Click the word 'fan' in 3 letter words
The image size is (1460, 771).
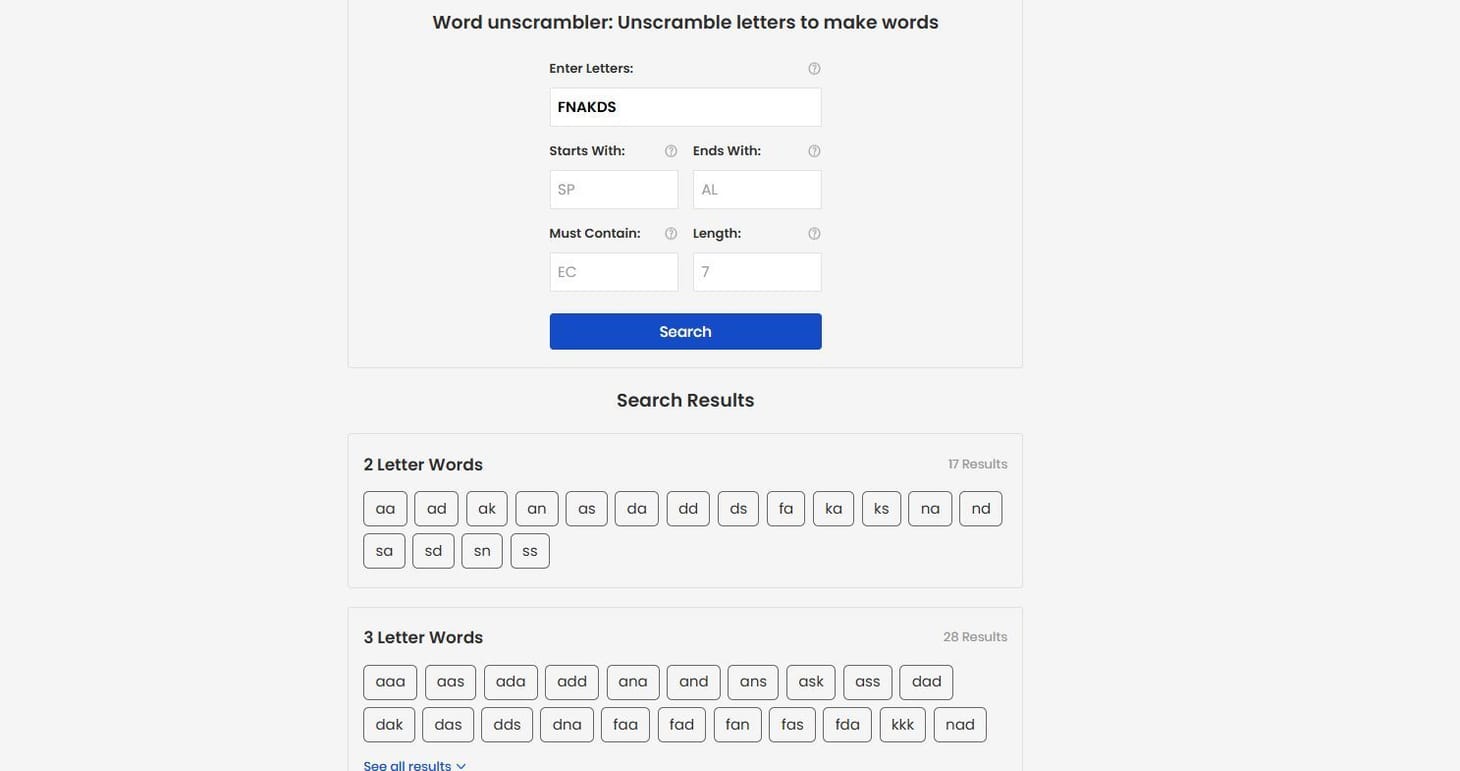click(x=737, y=722)
